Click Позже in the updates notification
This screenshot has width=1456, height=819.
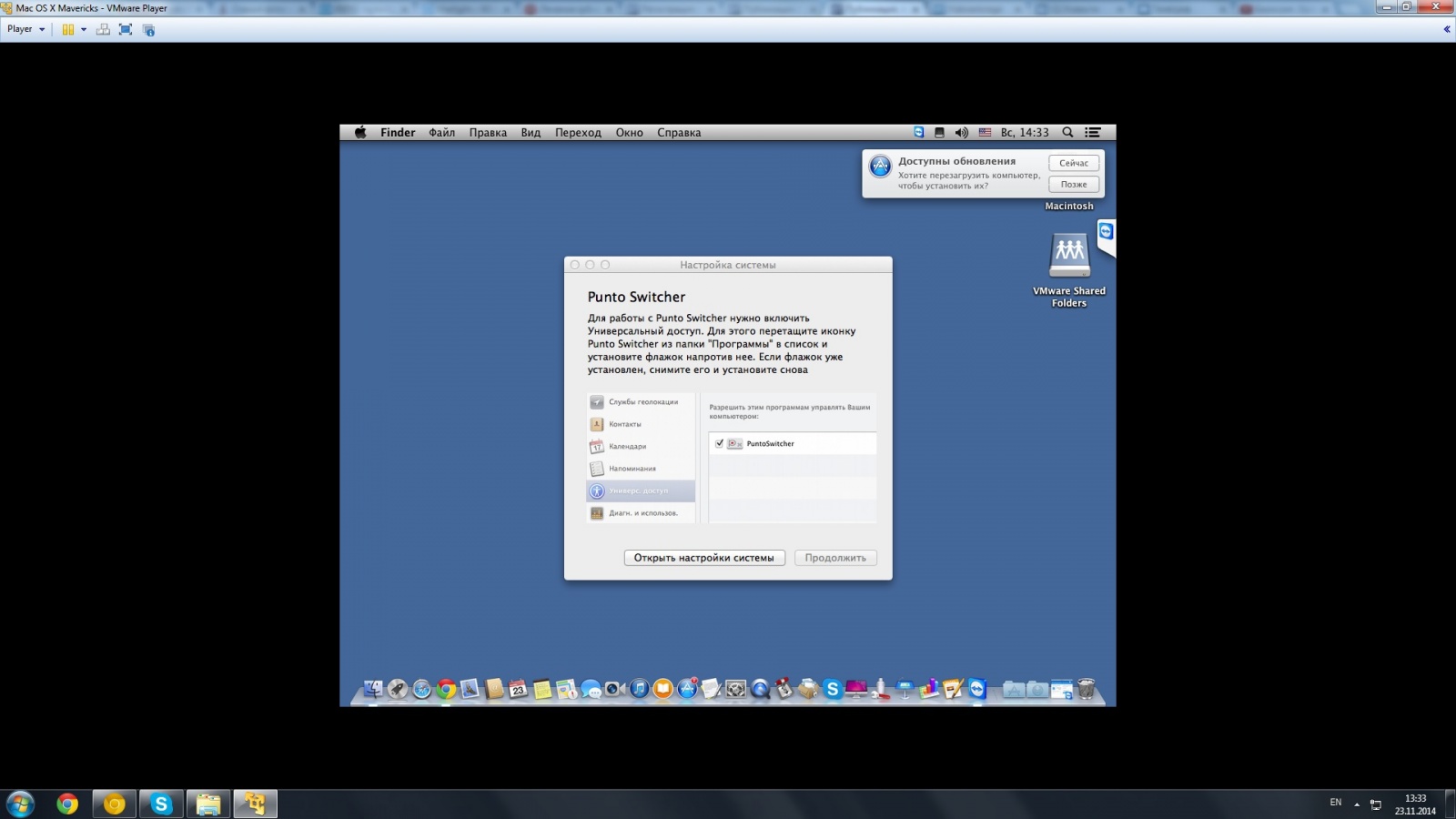tap(1074, 184)
